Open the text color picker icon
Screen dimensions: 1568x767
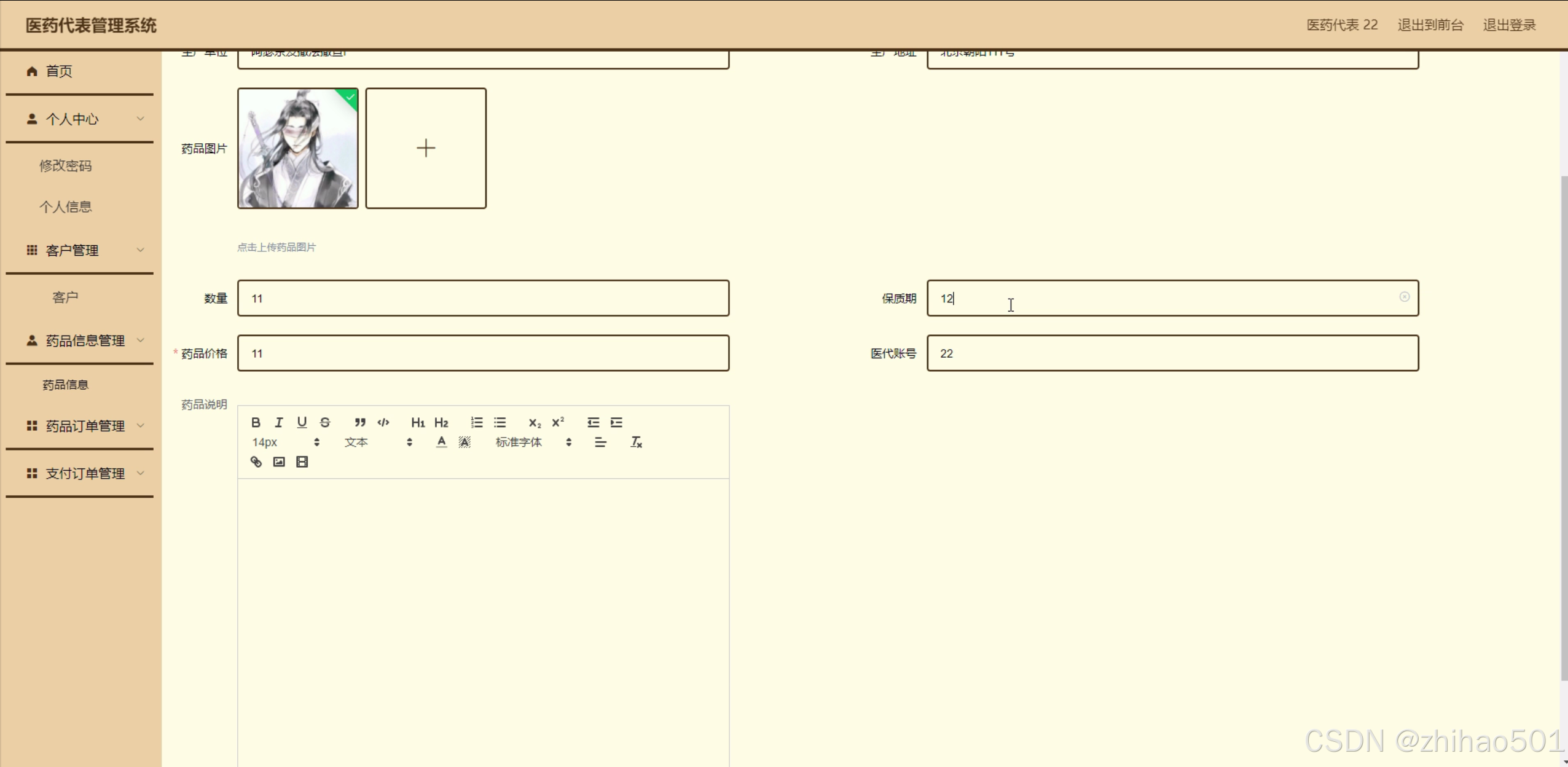441,442
